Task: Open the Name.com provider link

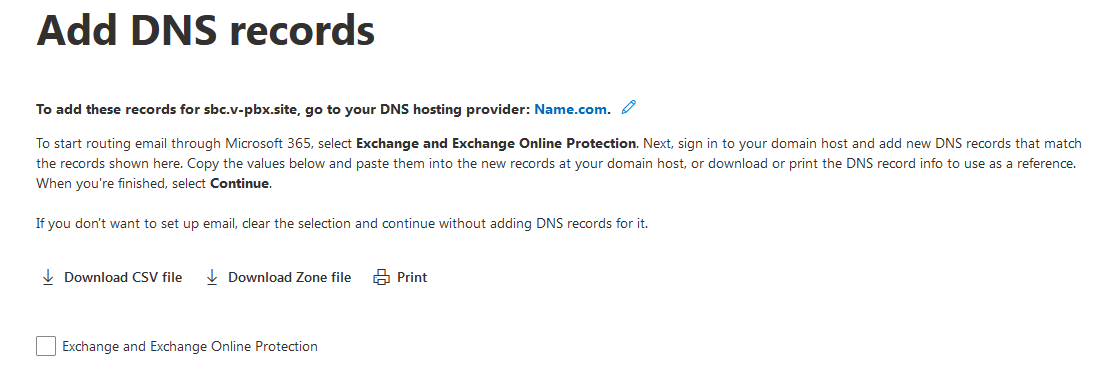Action: (x=571, y=110)
